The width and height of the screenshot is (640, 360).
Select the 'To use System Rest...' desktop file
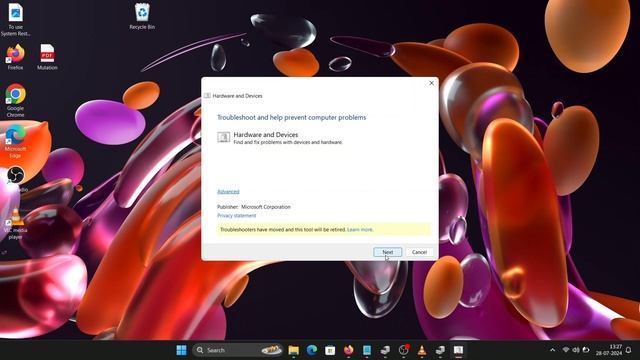[16, 20]
